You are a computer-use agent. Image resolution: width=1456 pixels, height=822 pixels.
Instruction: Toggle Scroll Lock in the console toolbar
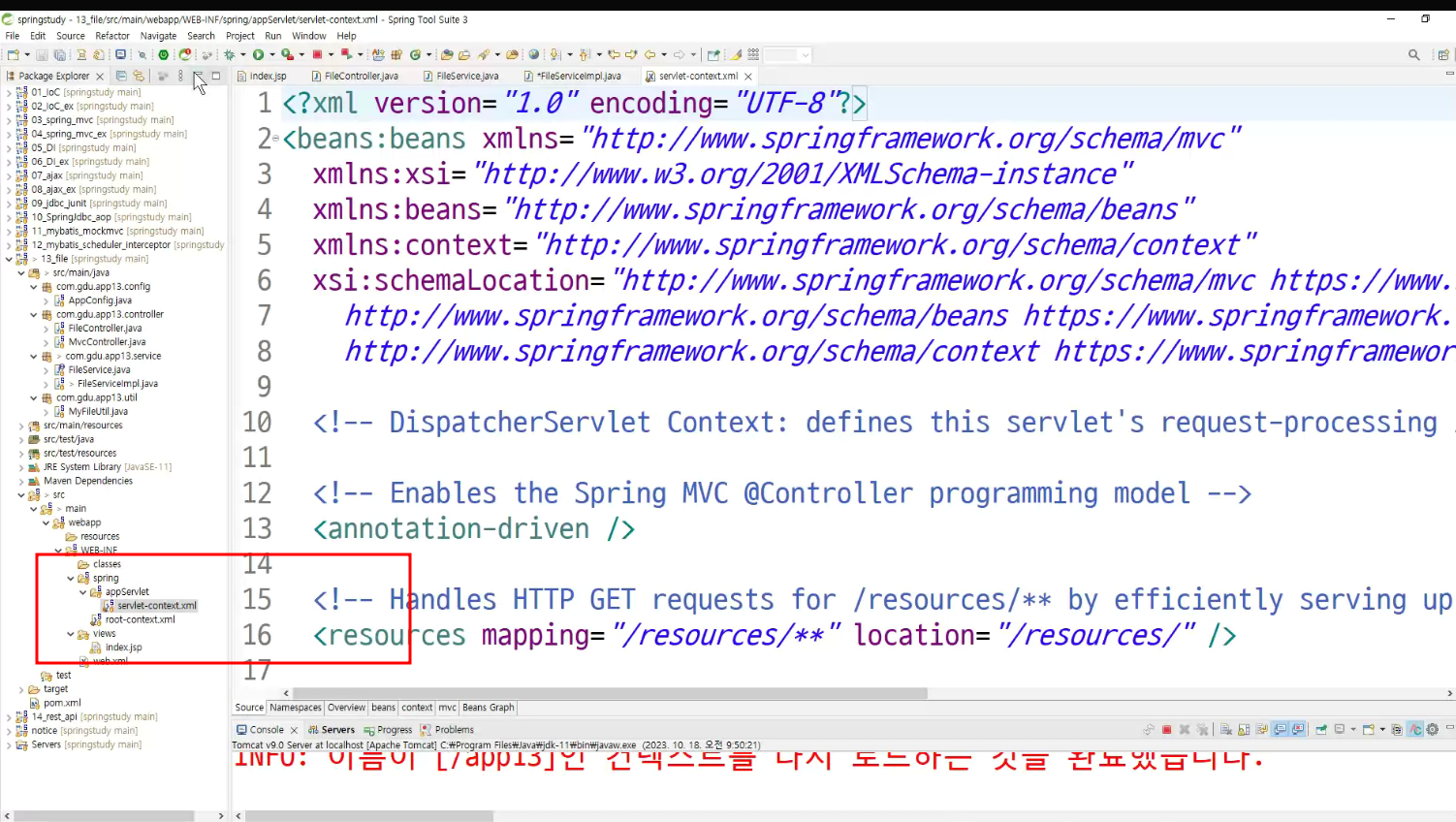click(x=1245, y=730)
